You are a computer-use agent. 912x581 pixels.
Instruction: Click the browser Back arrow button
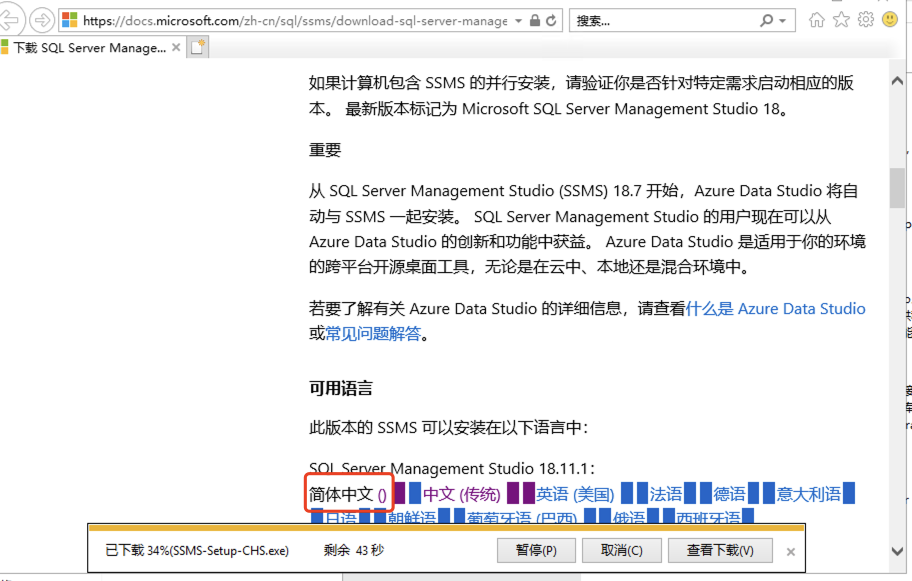[x=8, y=20]
